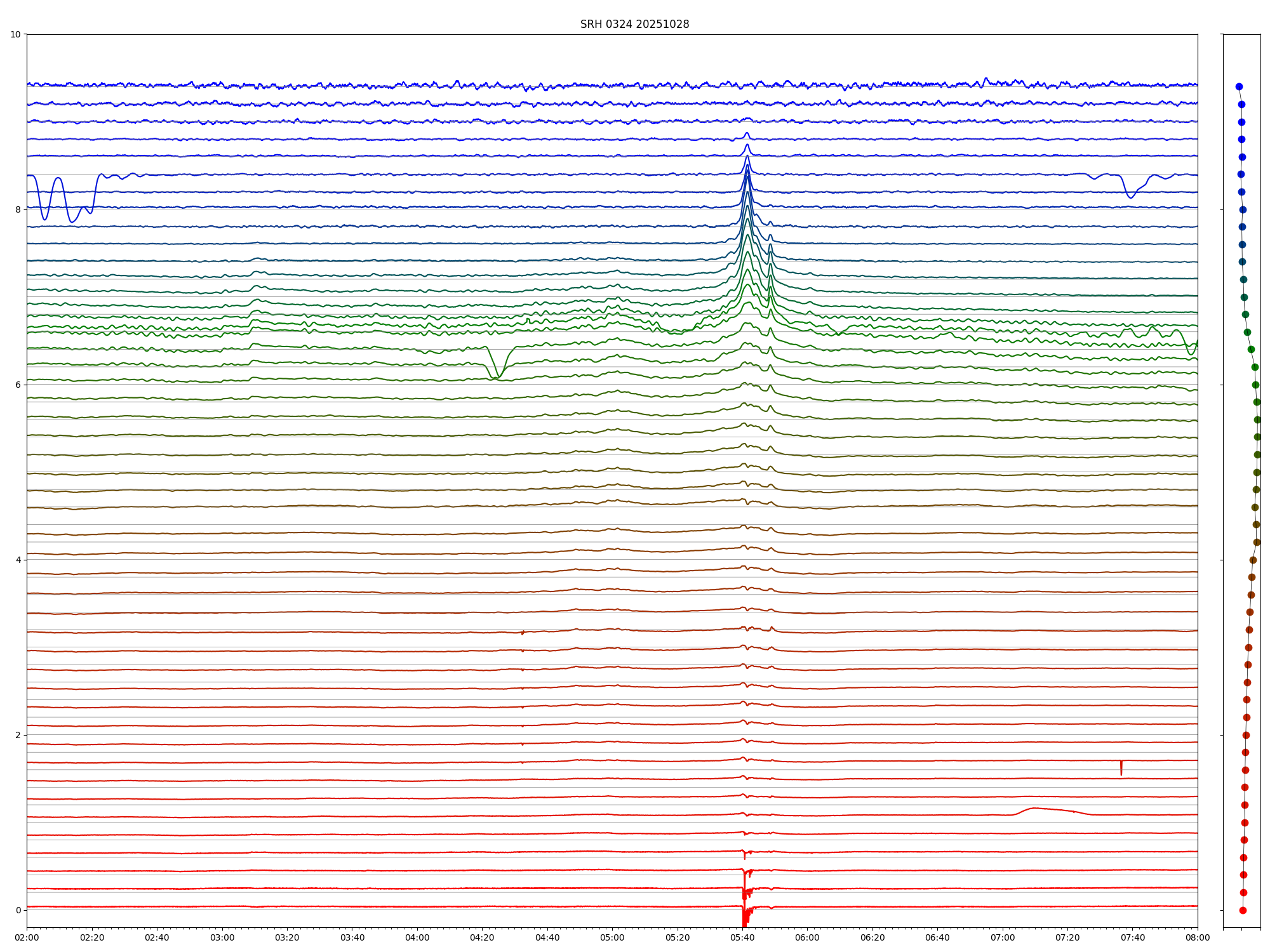The height and width of the screenshot is (952, 1270).
Task: Click the 08:00 time axis label
Action: pos(1198,938)
